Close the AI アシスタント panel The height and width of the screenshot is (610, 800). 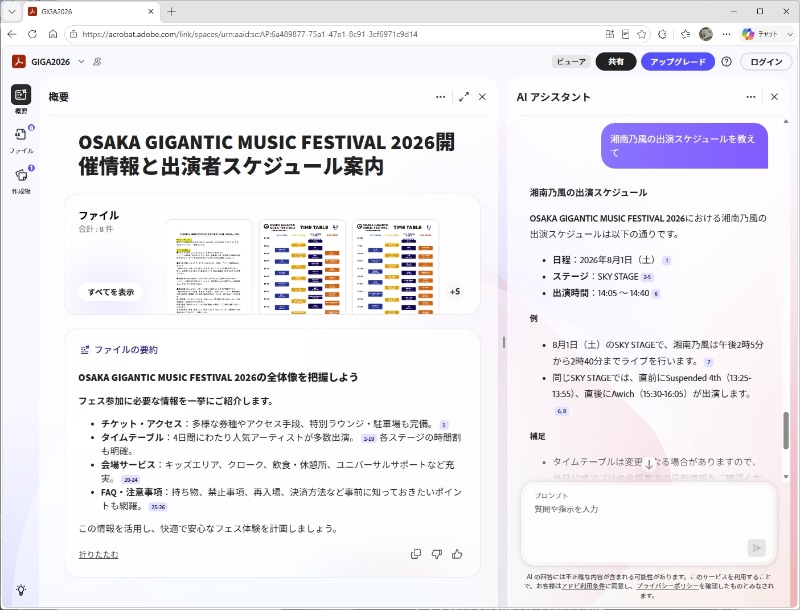pyautogui.click(x=774, y=97)
